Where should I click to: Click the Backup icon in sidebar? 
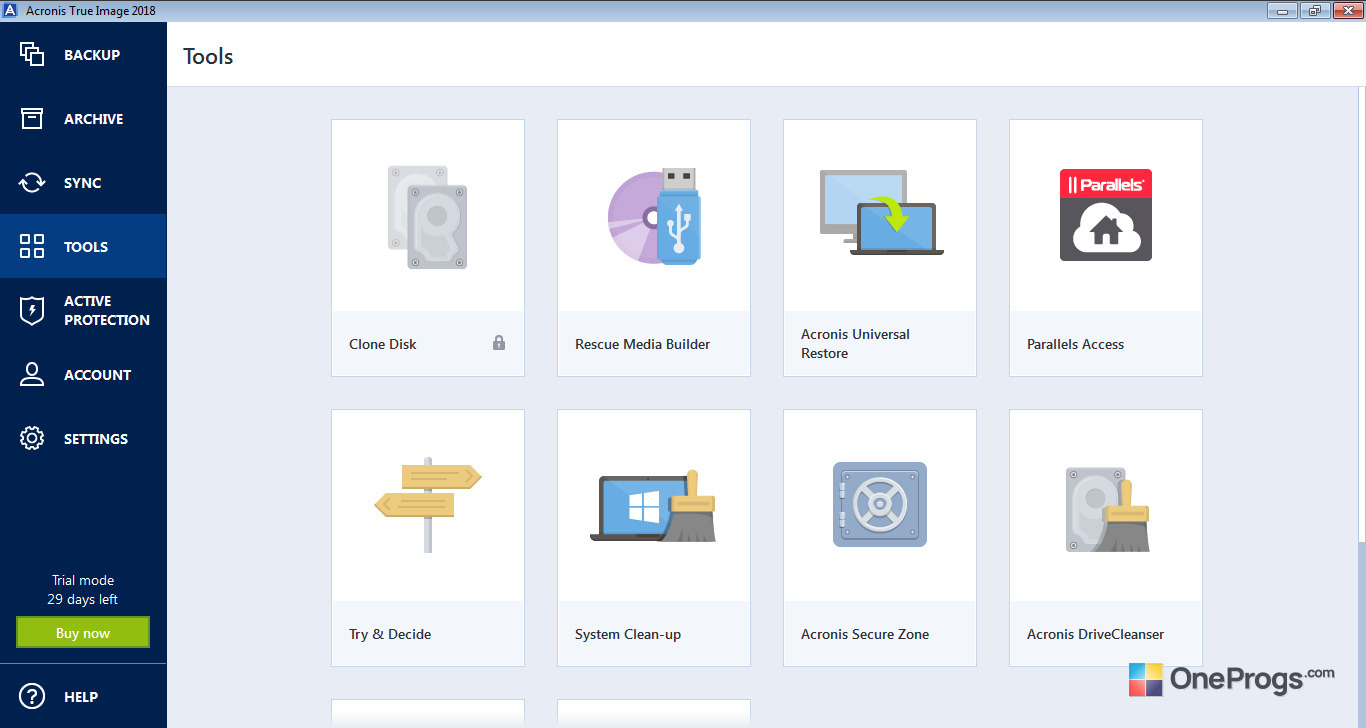click(x=32, y=54)
